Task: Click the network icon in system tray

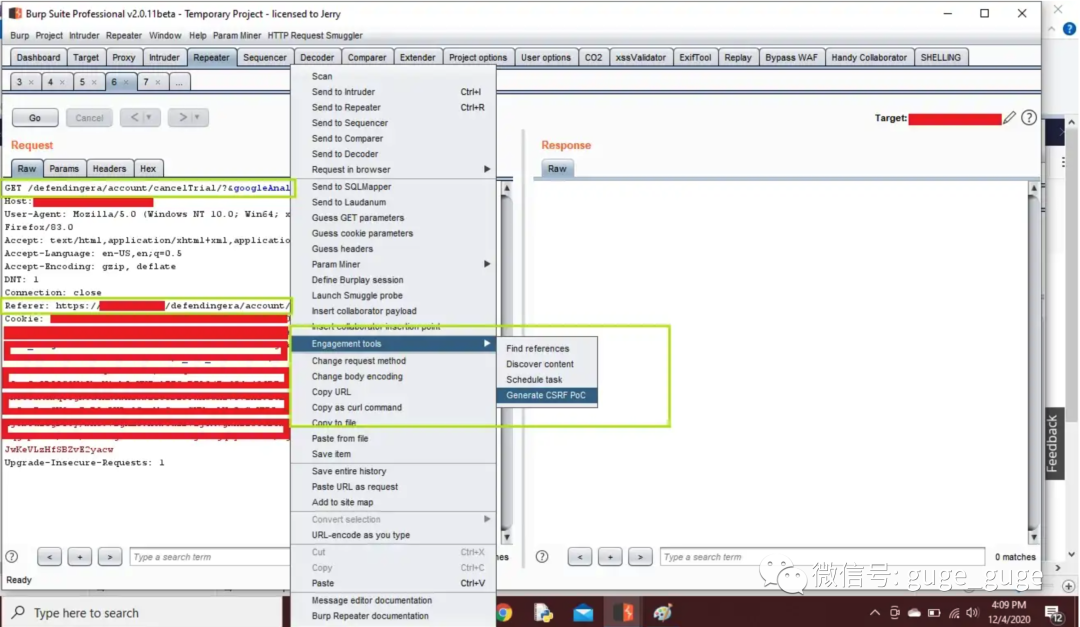Action: click(x=954, y=613)
